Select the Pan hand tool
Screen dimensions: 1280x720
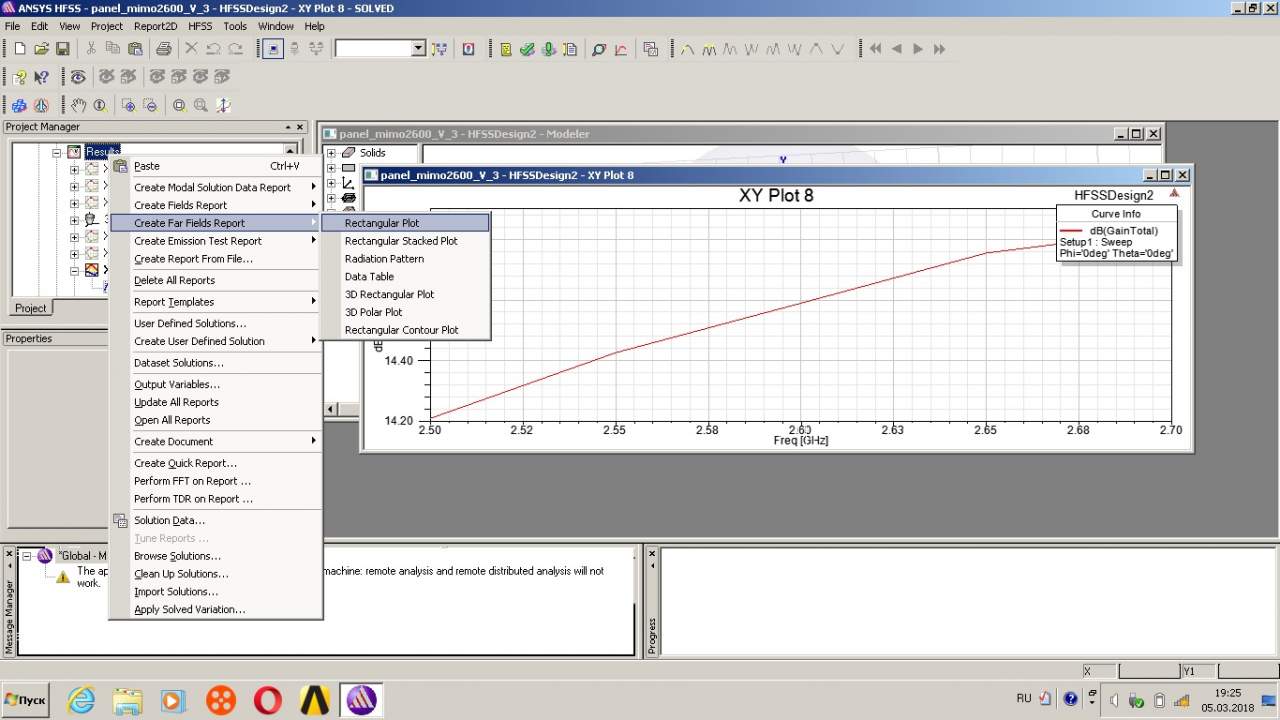(x=78, y=105)
